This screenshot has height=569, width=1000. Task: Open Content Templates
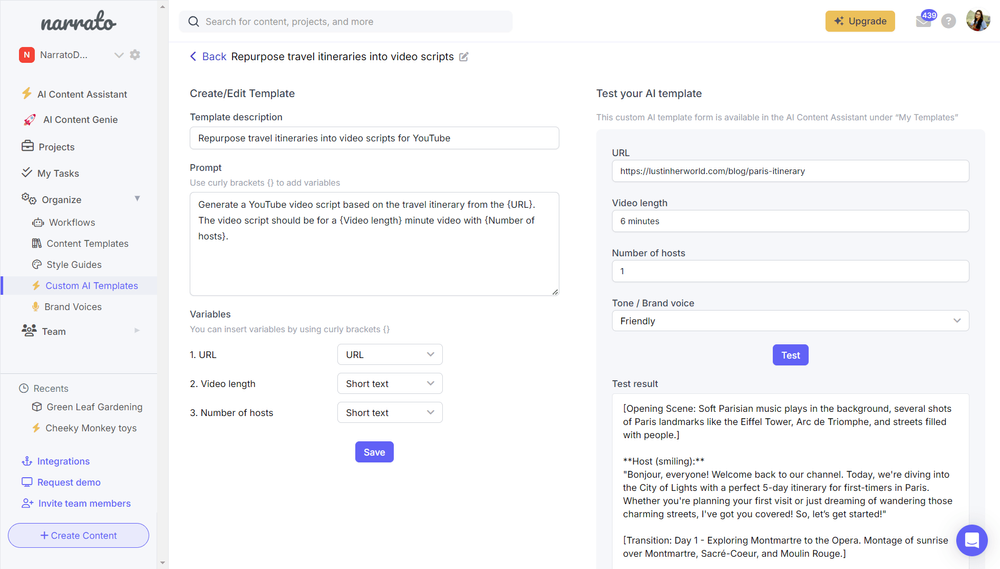pos(87,244)
